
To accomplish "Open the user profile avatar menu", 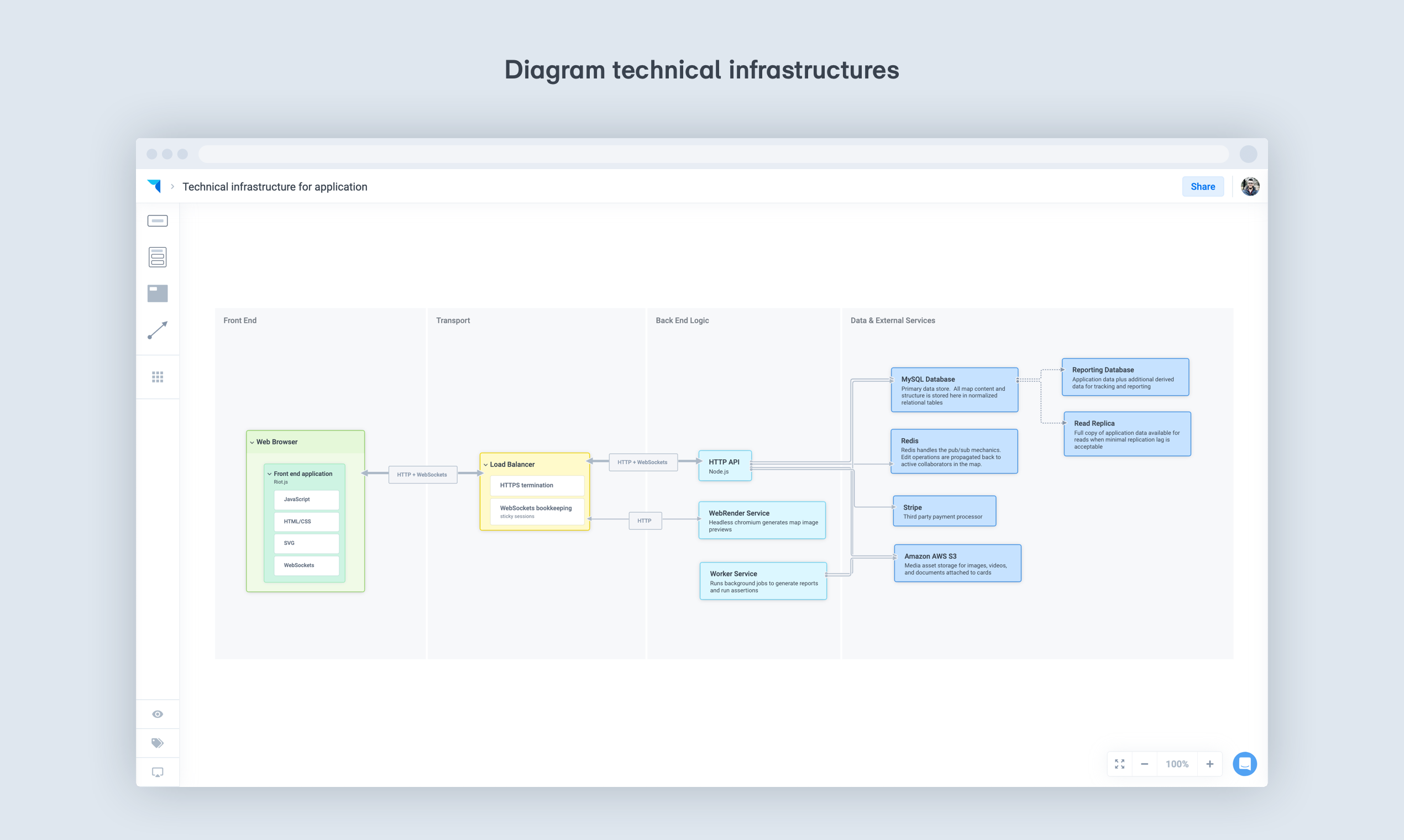I will pyautogui.click(x=1250, y=186).
